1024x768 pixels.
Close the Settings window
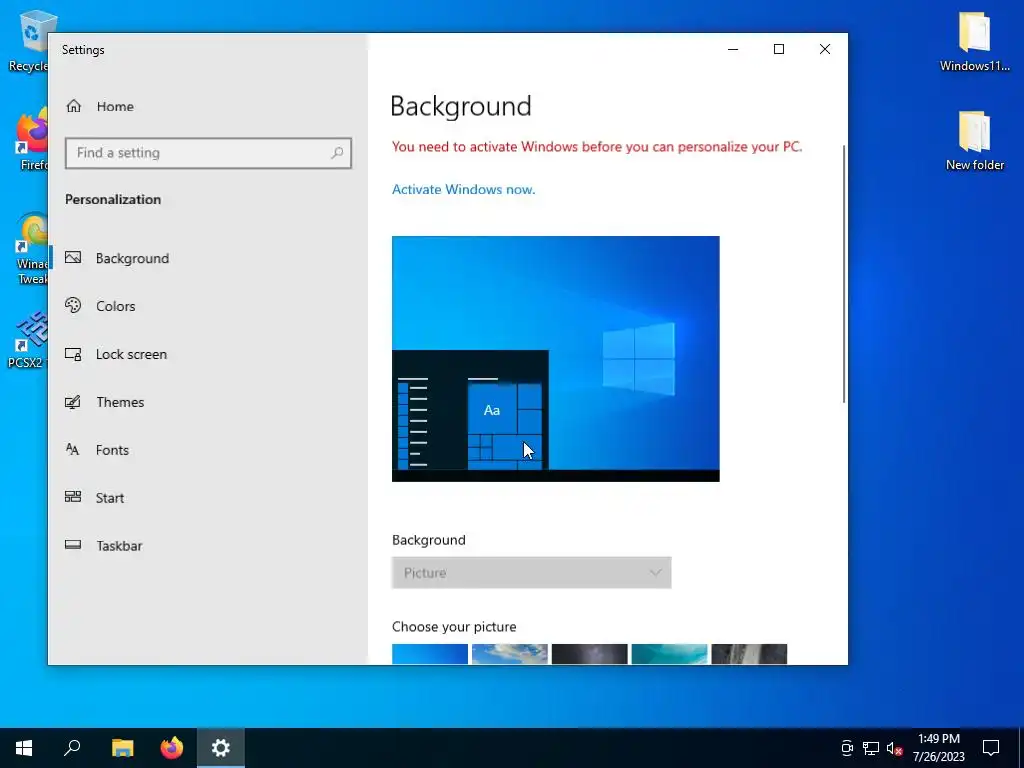click(825, 50)
